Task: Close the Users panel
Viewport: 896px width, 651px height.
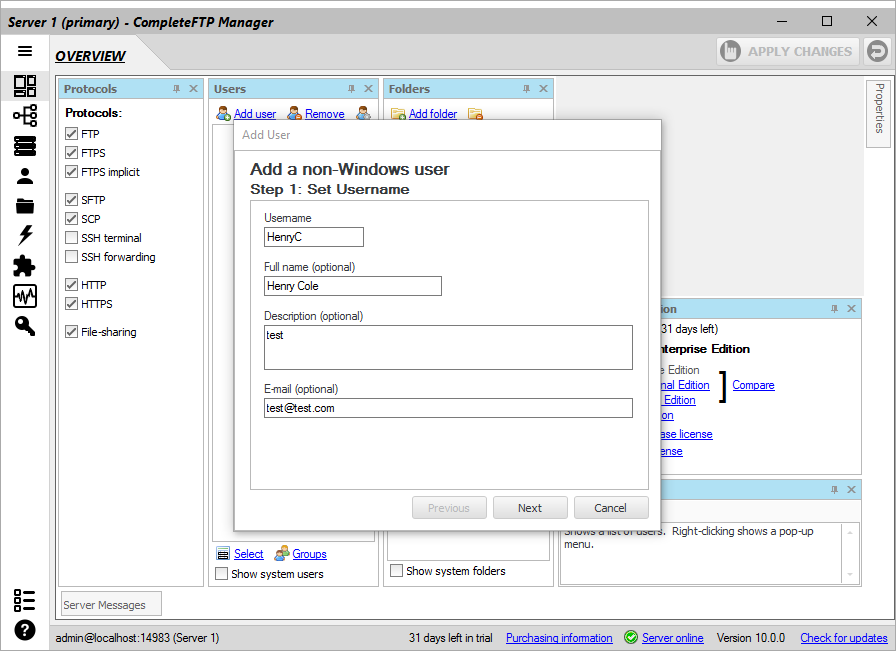Action: 368,89
